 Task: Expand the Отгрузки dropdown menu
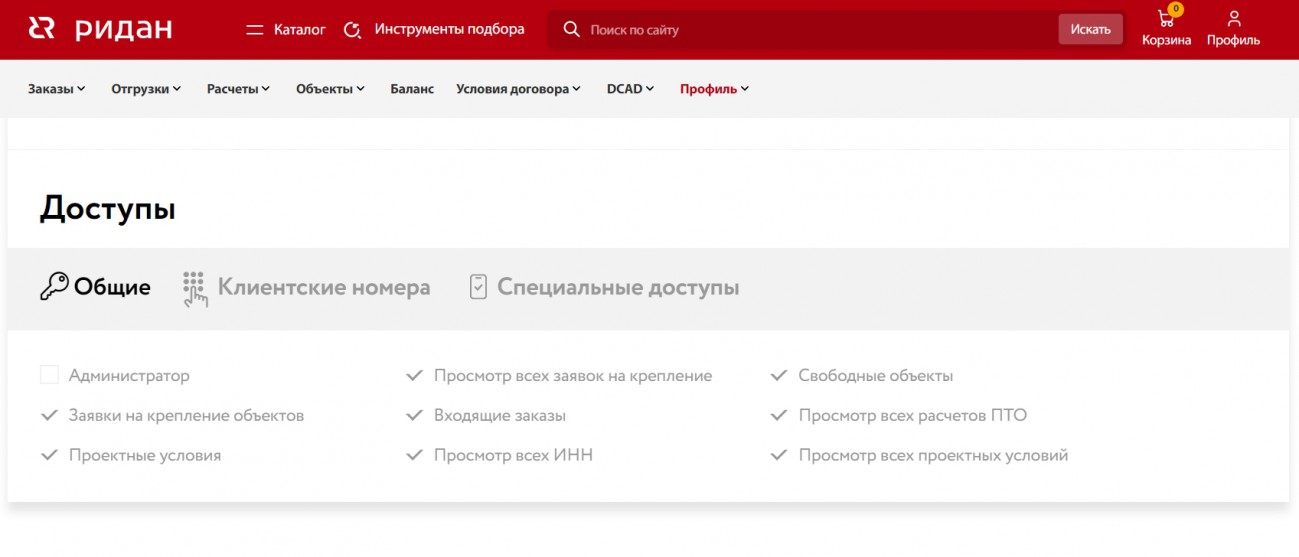point(146,89)
